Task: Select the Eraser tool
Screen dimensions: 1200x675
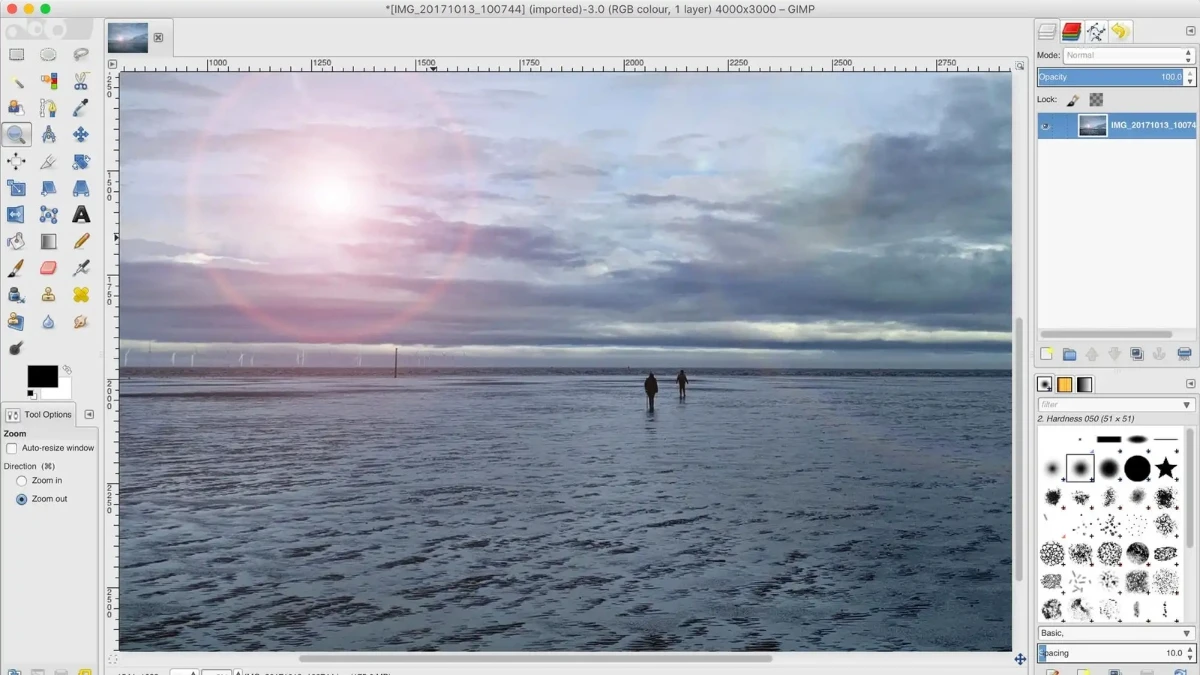Action: click(x=48, y=268)
